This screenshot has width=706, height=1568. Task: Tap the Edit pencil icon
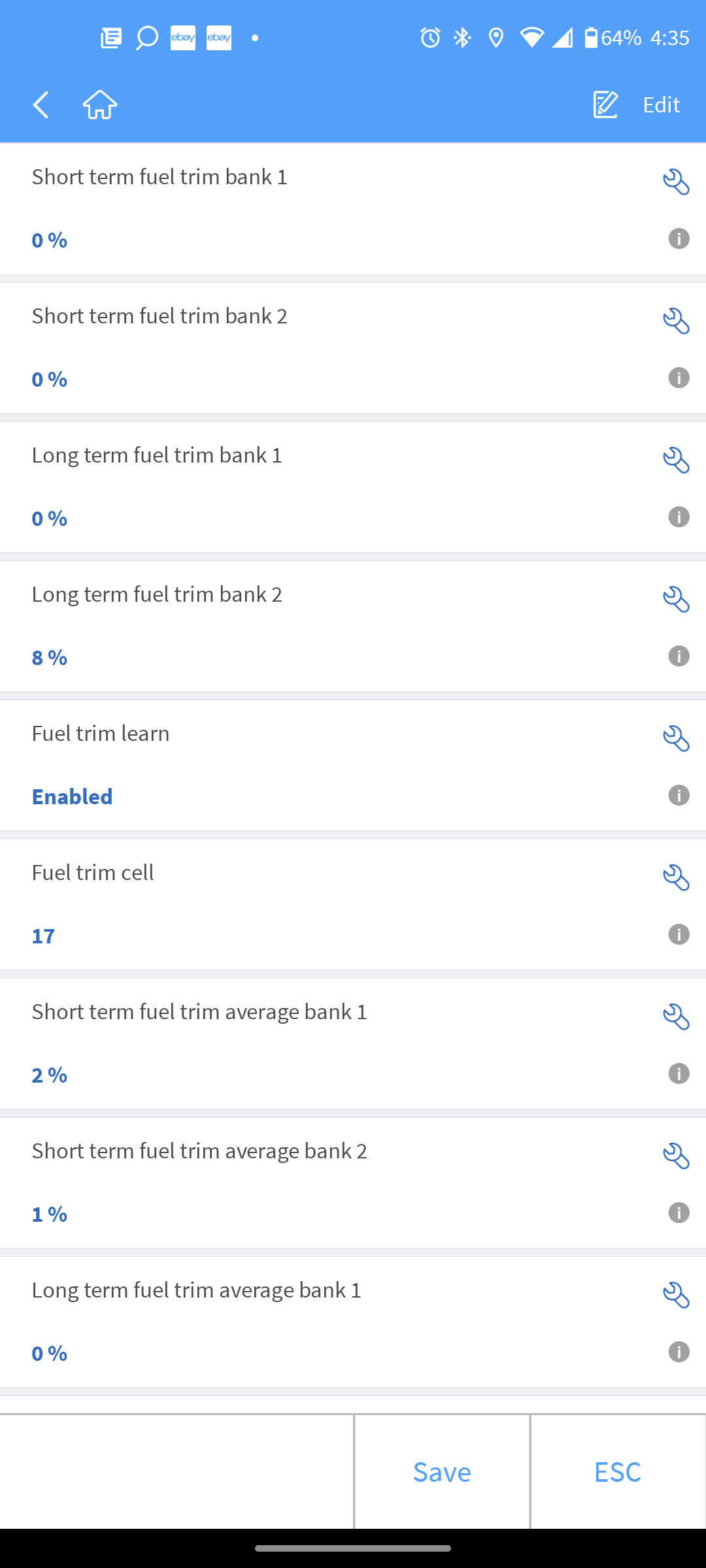pyautogui.click(x=605, y=105)
